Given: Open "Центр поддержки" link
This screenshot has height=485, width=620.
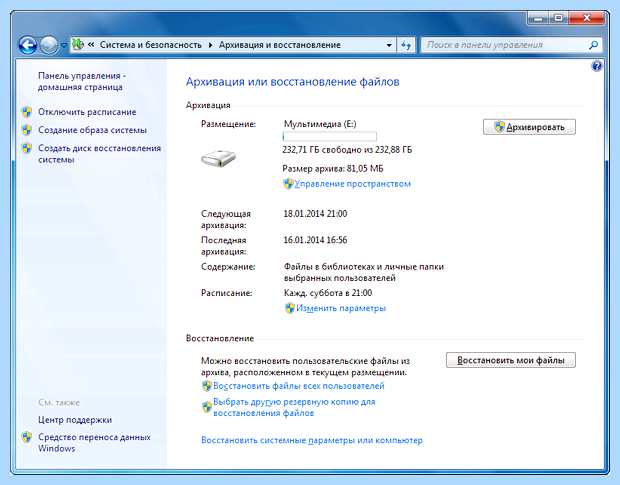Looking at the screenshot, I should 75,420.
